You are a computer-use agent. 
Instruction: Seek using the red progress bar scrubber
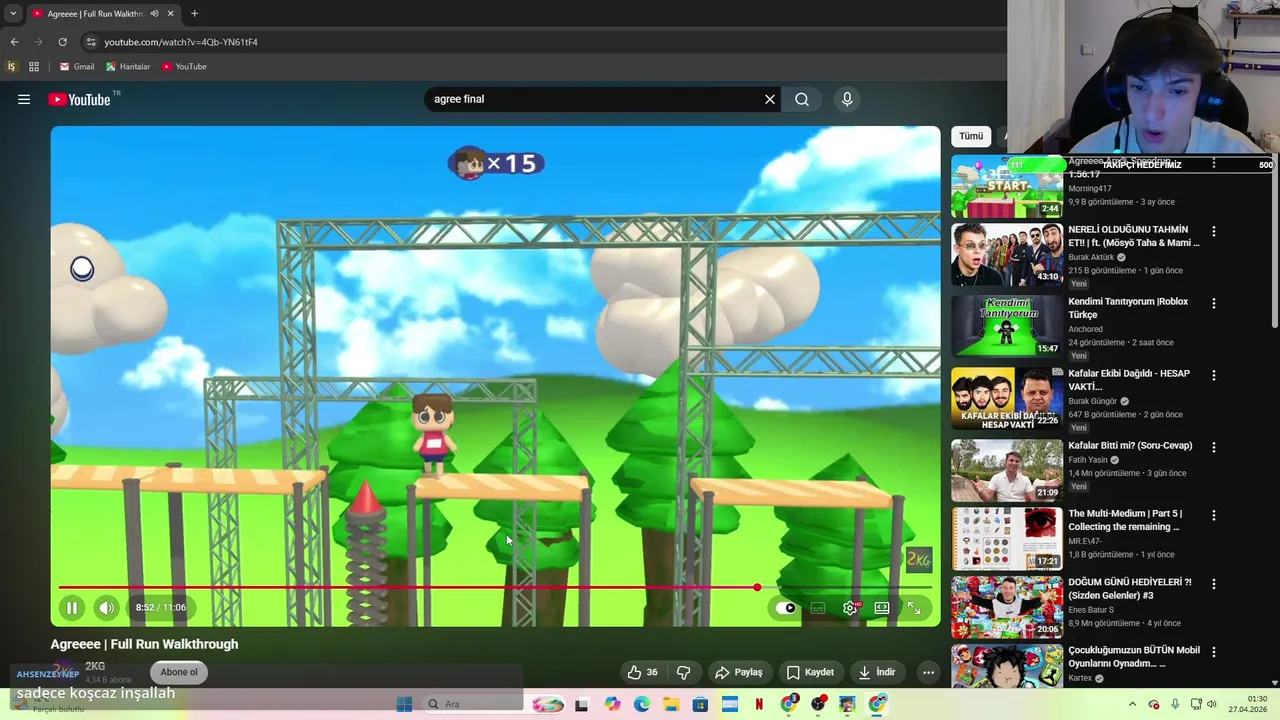pyautogui.click(x=757, y=588)
